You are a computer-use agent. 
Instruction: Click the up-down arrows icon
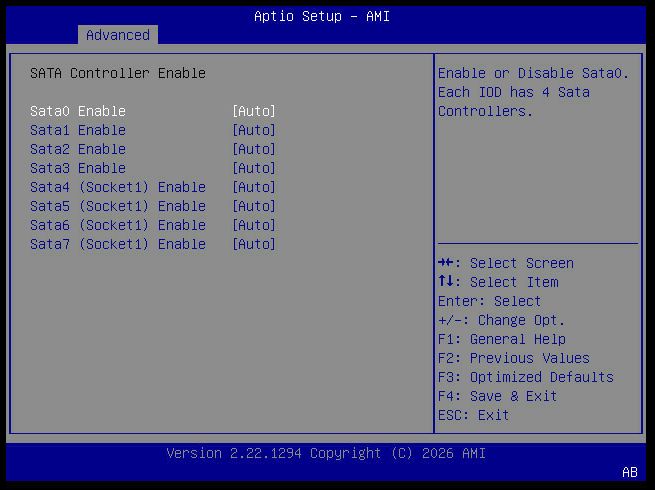pyautogui.click(x=446, y=281)
